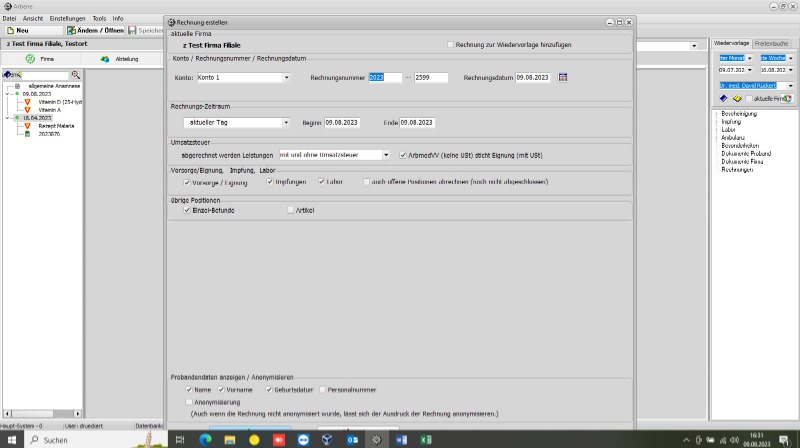Enable 'Rechnung zur Wiedervorlage hinzufügen' checkbox
800x448 pixels.
[x=450, y=45]
